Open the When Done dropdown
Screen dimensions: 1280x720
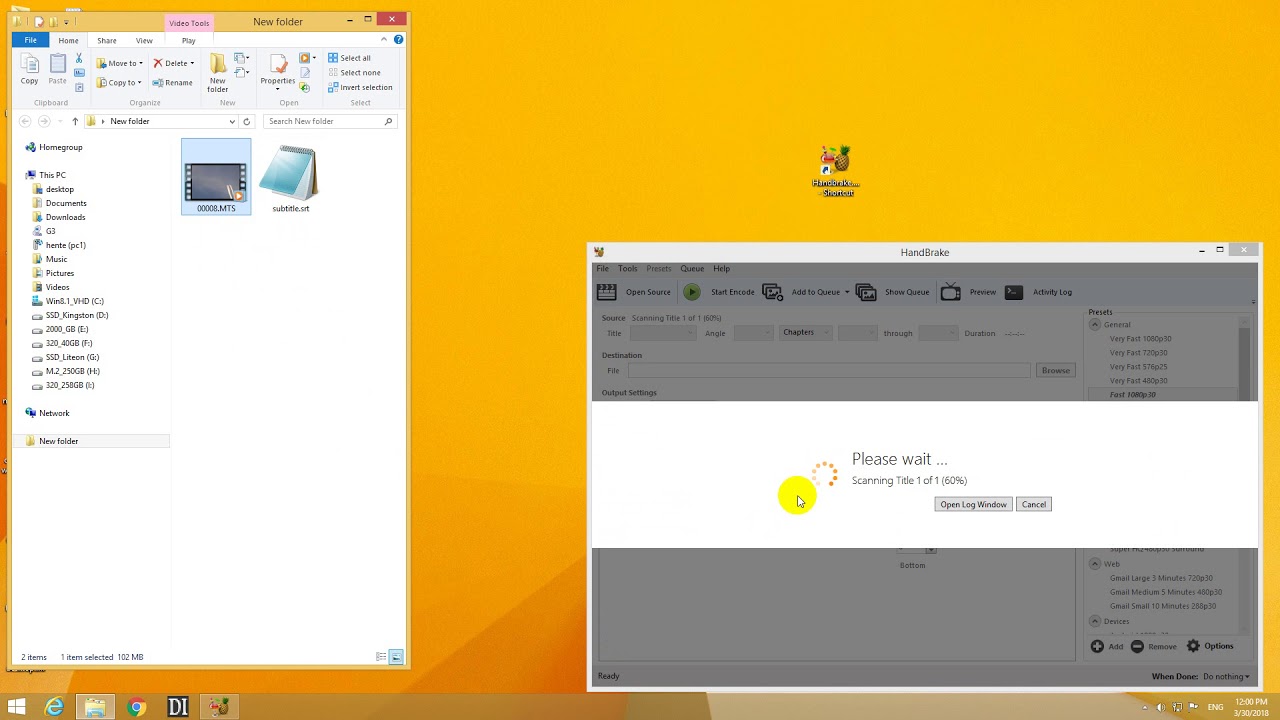coord(1226,677)
